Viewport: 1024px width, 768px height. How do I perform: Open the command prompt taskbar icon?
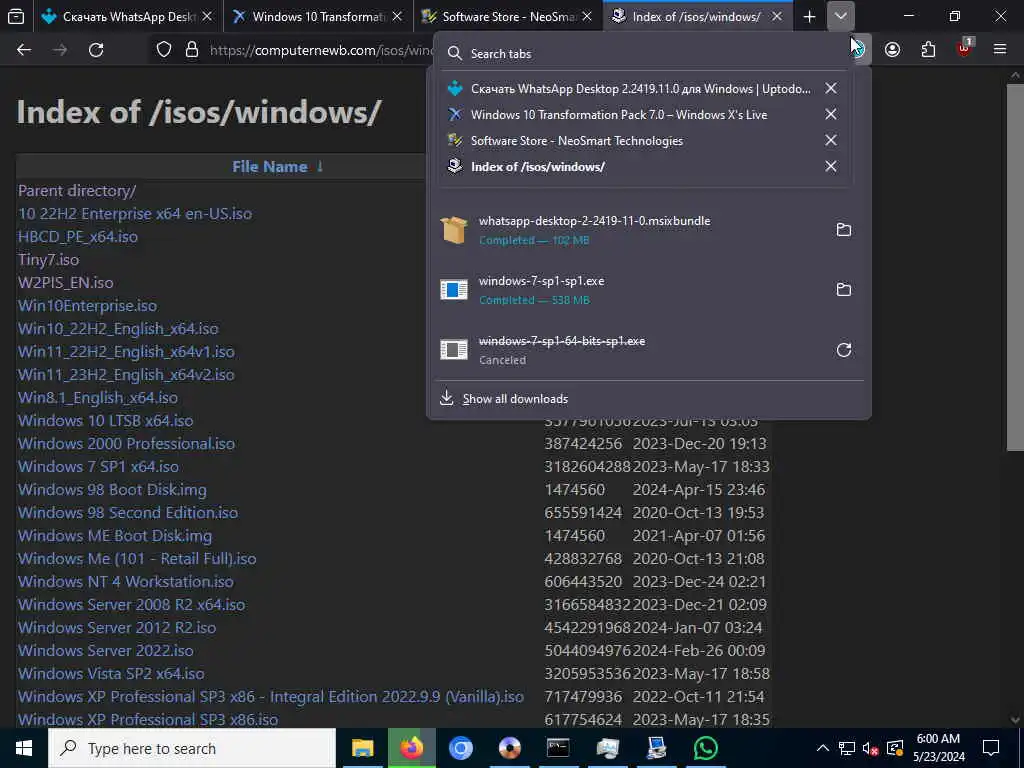(x=558, y=748)
